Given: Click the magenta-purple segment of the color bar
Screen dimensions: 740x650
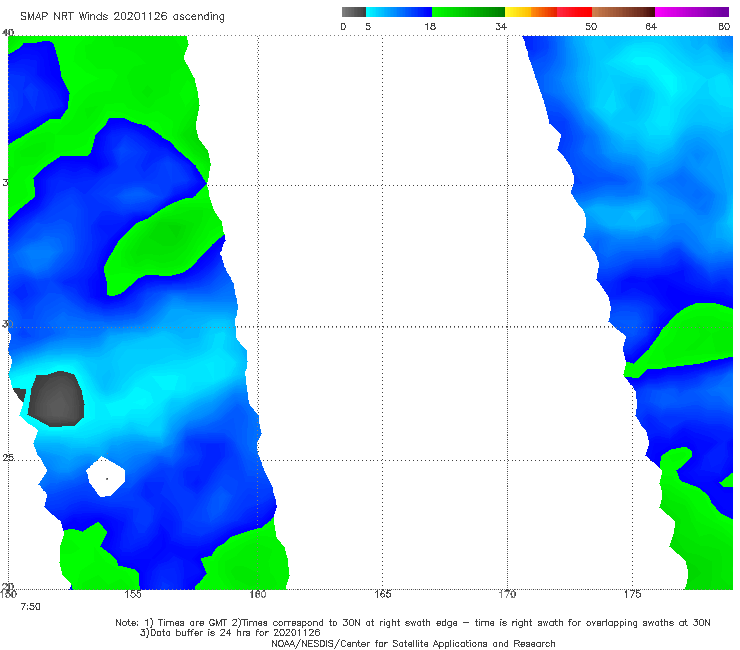Looking at the screenshot, I should point(692,12).
